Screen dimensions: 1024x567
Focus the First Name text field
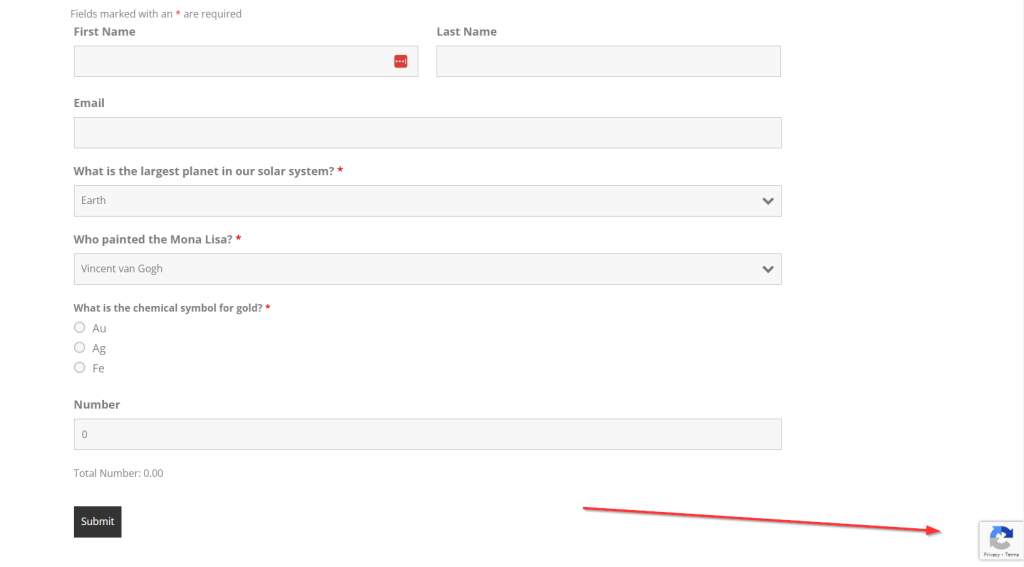click(x=230, y=61)
